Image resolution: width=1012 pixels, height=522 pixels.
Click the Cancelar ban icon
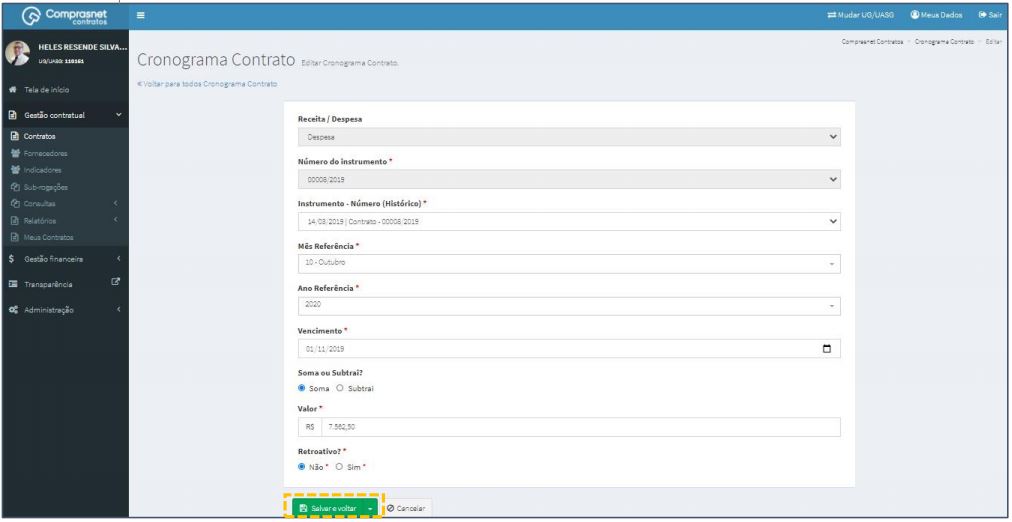point(391,508)
